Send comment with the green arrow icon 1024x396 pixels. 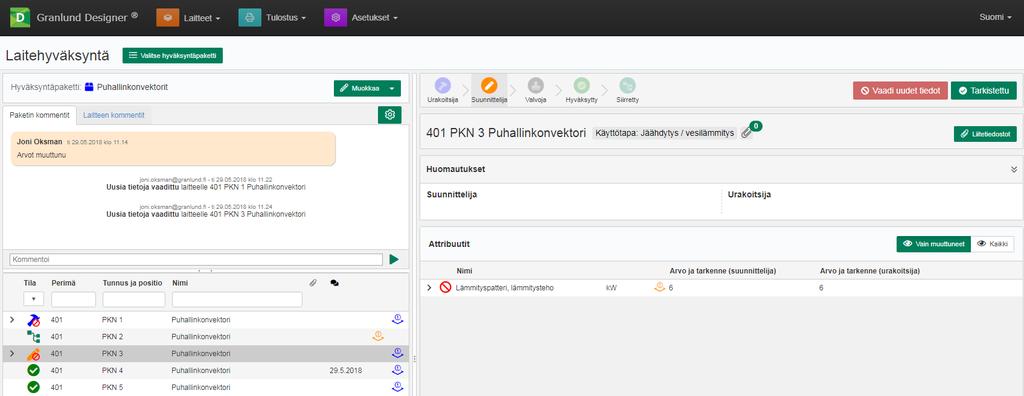[x=394, y=259]
